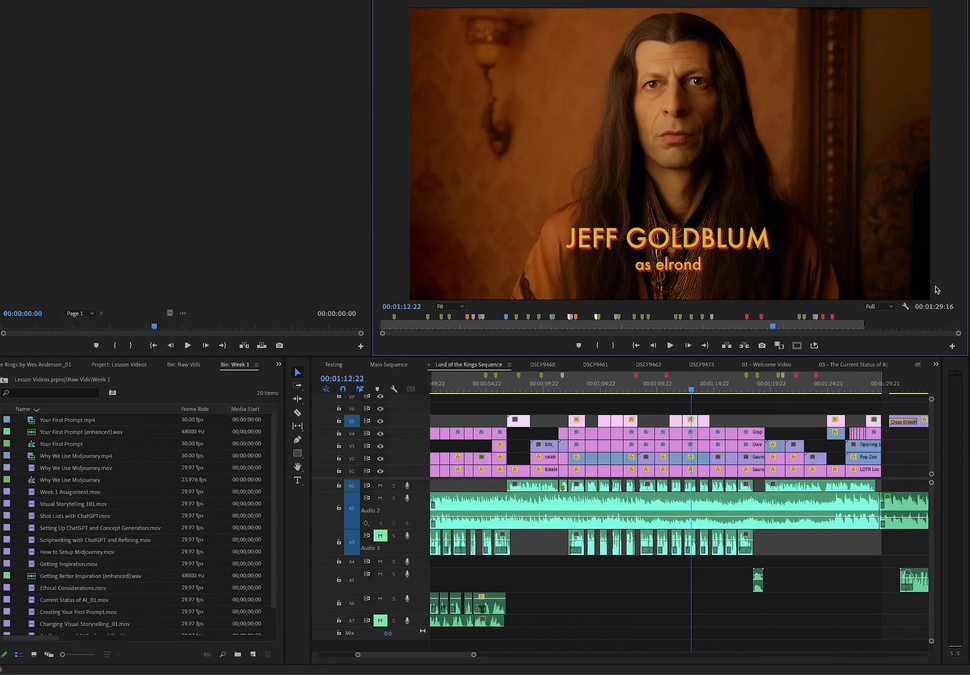Step forward one frame in Program Monitor
The height and width of the screenshot is (675, 970).
pos(688,345)
